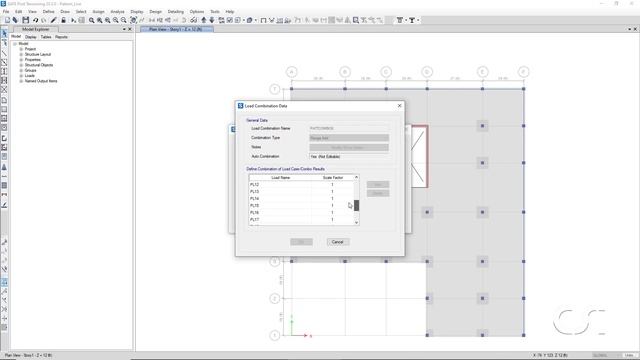
Task: Click the greyed OK button in dialog
Action: (x=301, y=242)
